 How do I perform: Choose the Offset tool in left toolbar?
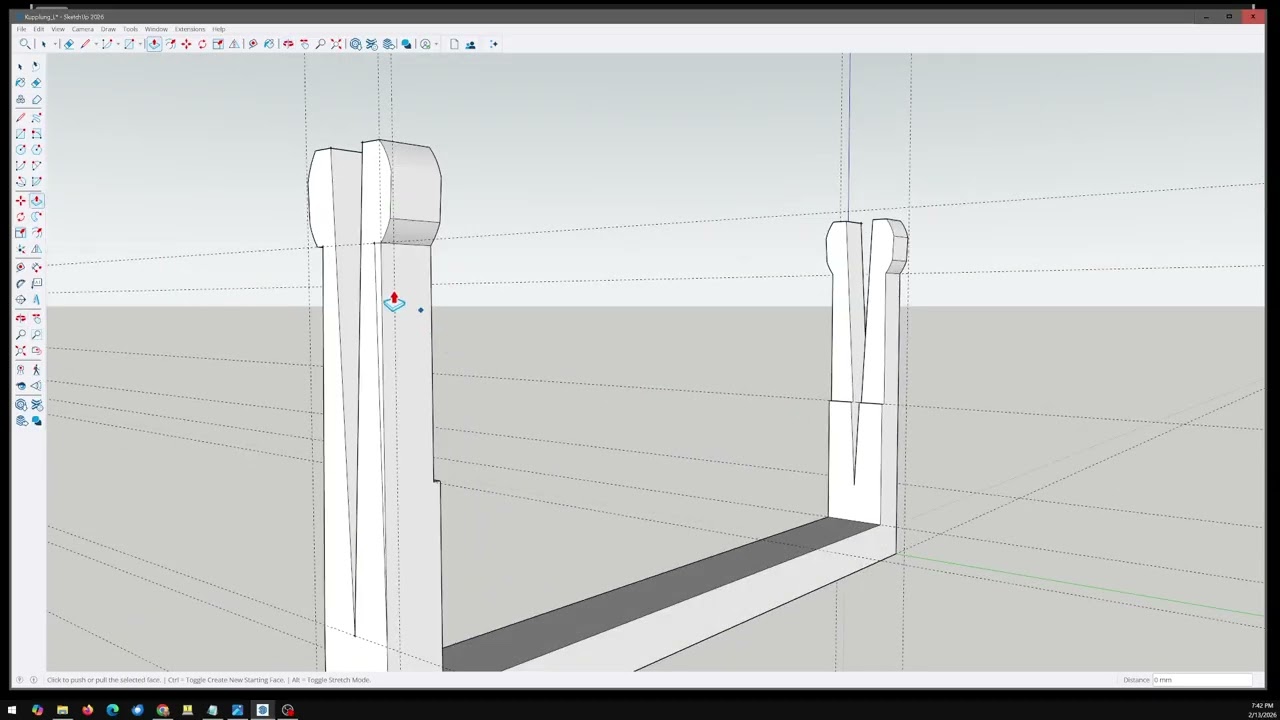point(36,232)
